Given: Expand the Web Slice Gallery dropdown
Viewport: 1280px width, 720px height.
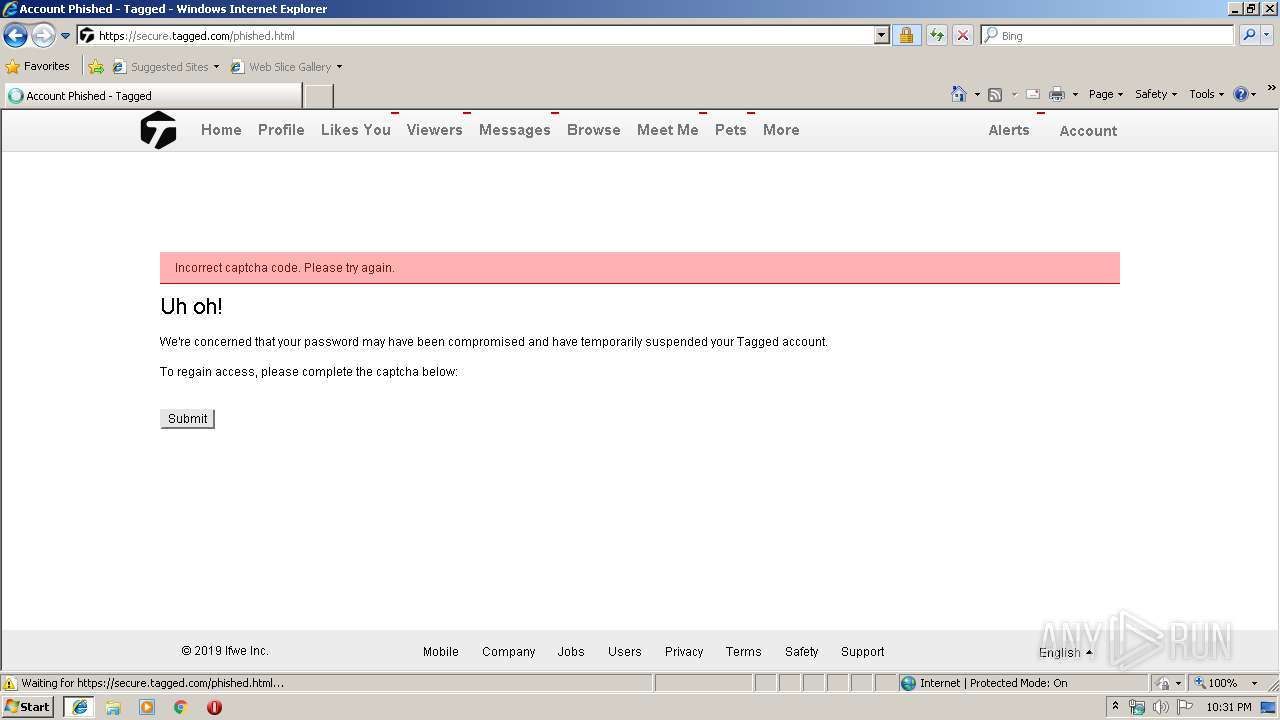Looking at the screenshot, I should tap(339, 67).
